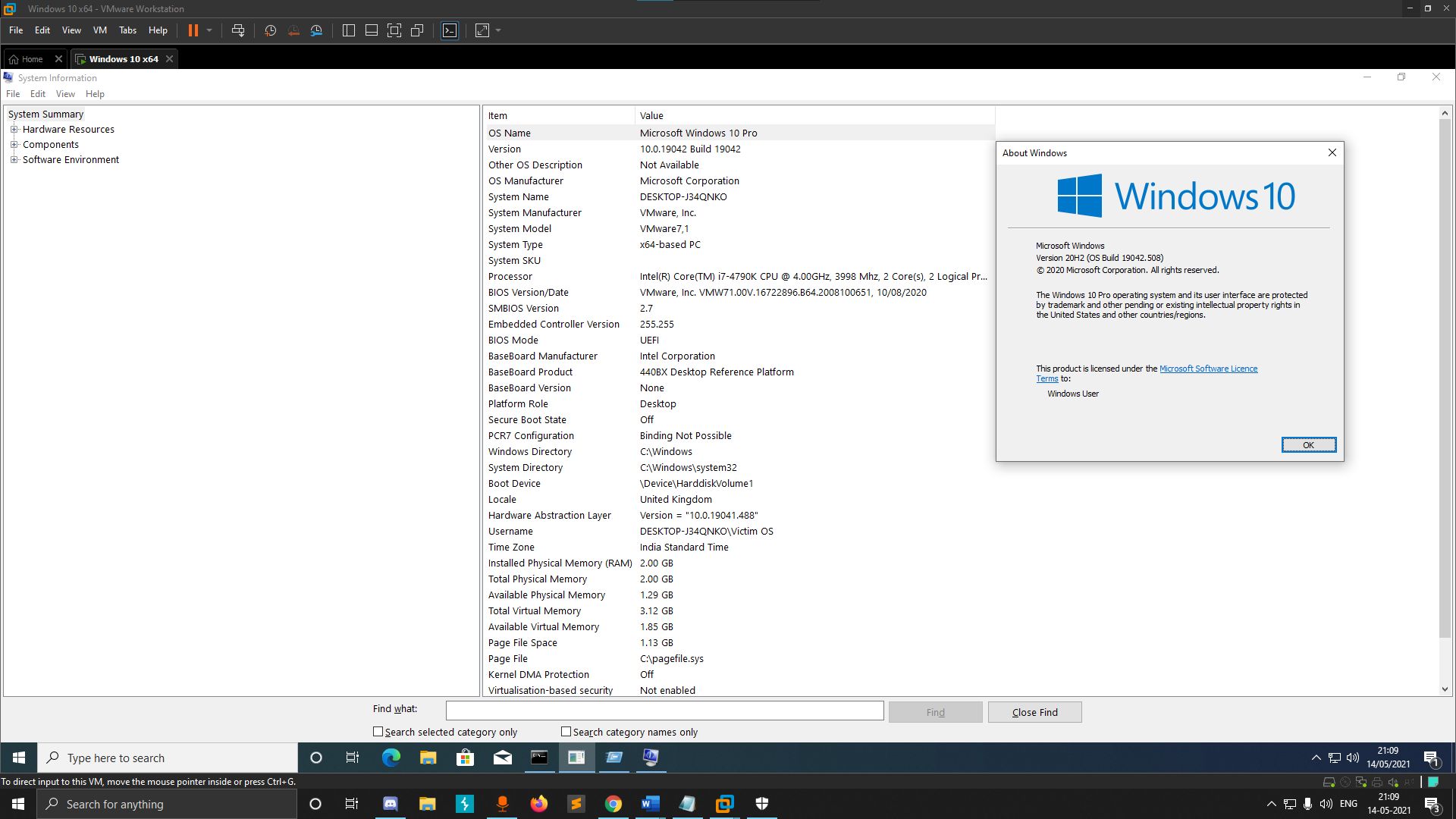Image resolution: width=1456 pixels, height=819 pixels.
Task: Open Sublime Text from host taskbar
Action: (x=576, y=804)
